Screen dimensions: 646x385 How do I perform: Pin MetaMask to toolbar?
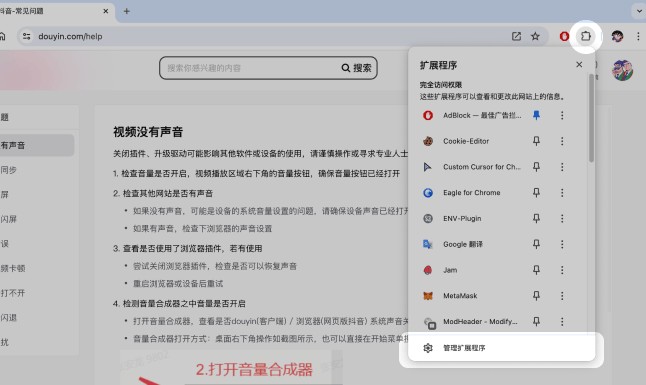click(x=536, y=296)
